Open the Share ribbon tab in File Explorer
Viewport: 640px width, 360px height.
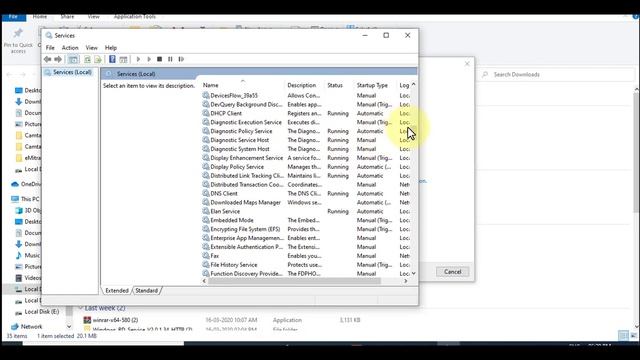67,17
